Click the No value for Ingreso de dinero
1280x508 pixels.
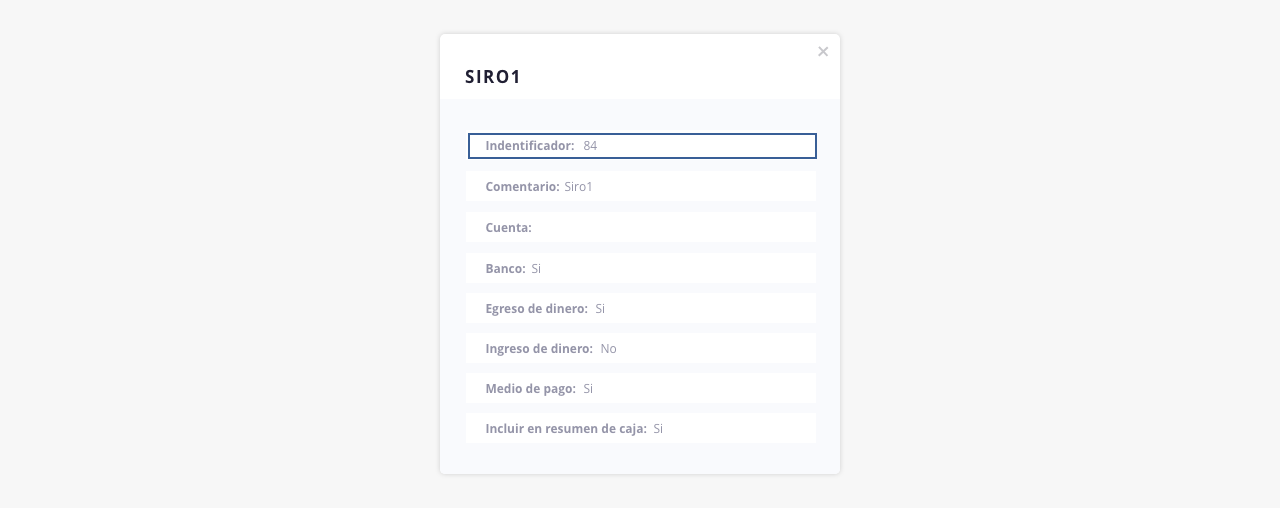click(608, 348)
